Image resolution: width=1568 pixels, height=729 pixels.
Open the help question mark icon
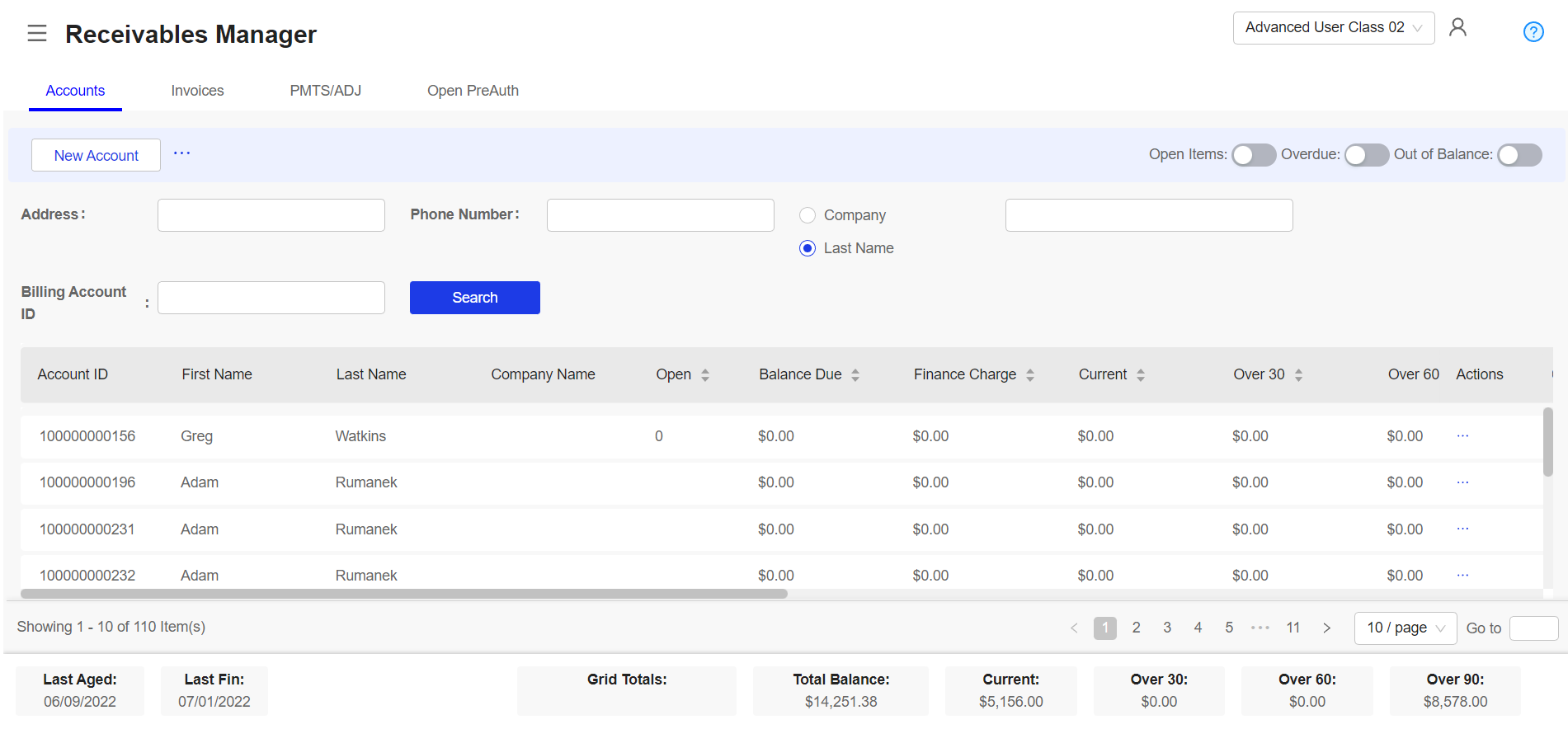1533,32
